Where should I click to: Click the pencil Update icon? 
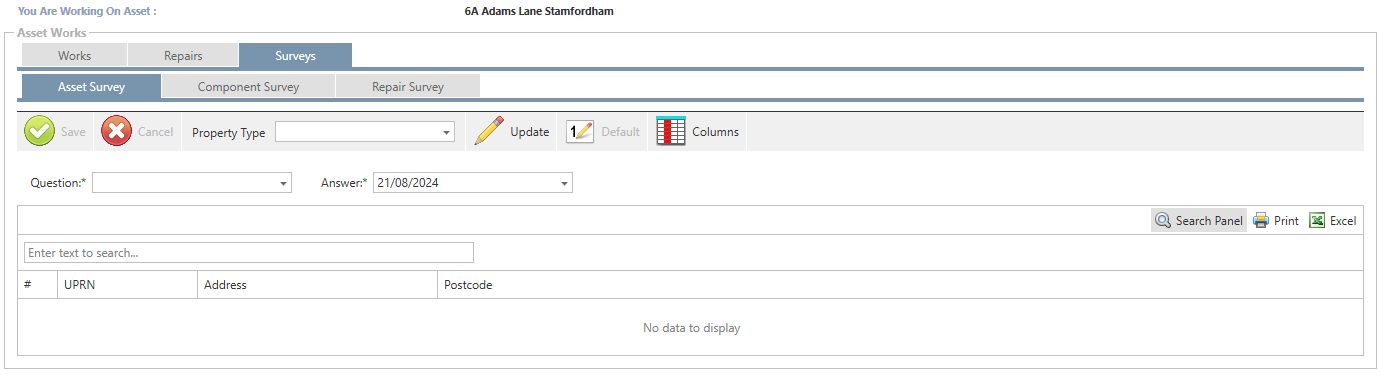(x=489, y=131)
